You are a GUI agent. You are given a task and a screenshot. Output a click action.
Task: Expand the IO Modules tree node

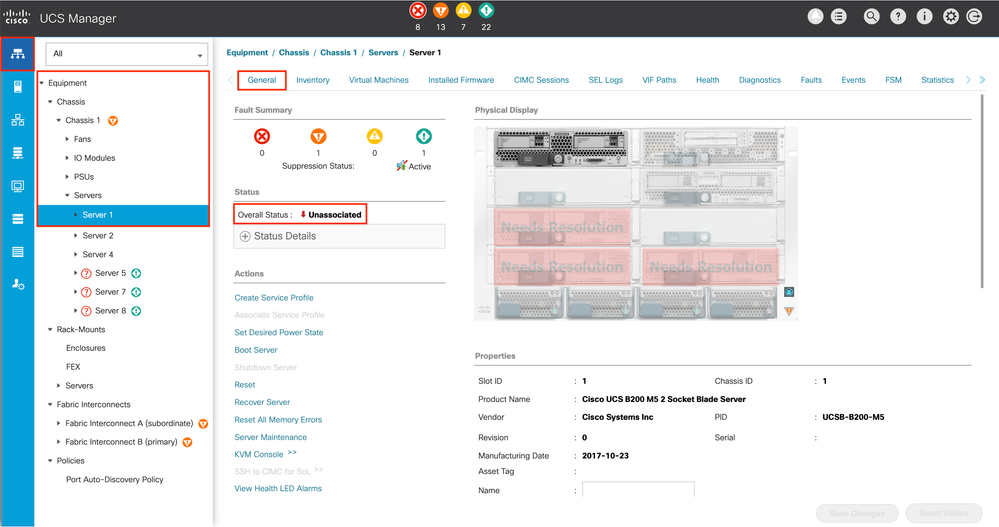[68, 158]
